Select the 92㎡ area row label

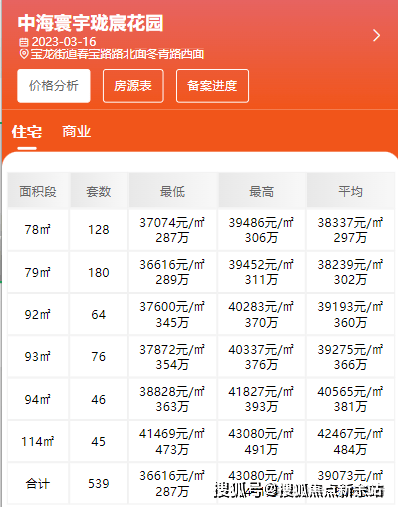click(37, 314)
